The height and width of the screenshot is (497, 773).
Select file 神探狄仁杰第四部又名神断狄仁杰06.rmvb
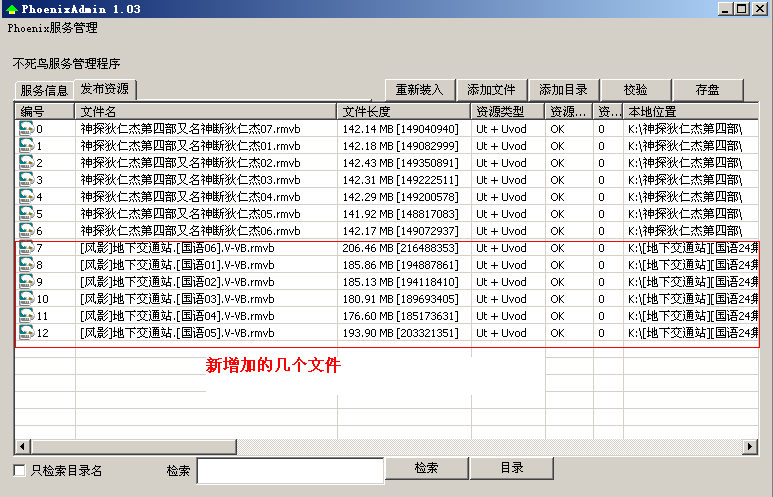tap(190, 231)
